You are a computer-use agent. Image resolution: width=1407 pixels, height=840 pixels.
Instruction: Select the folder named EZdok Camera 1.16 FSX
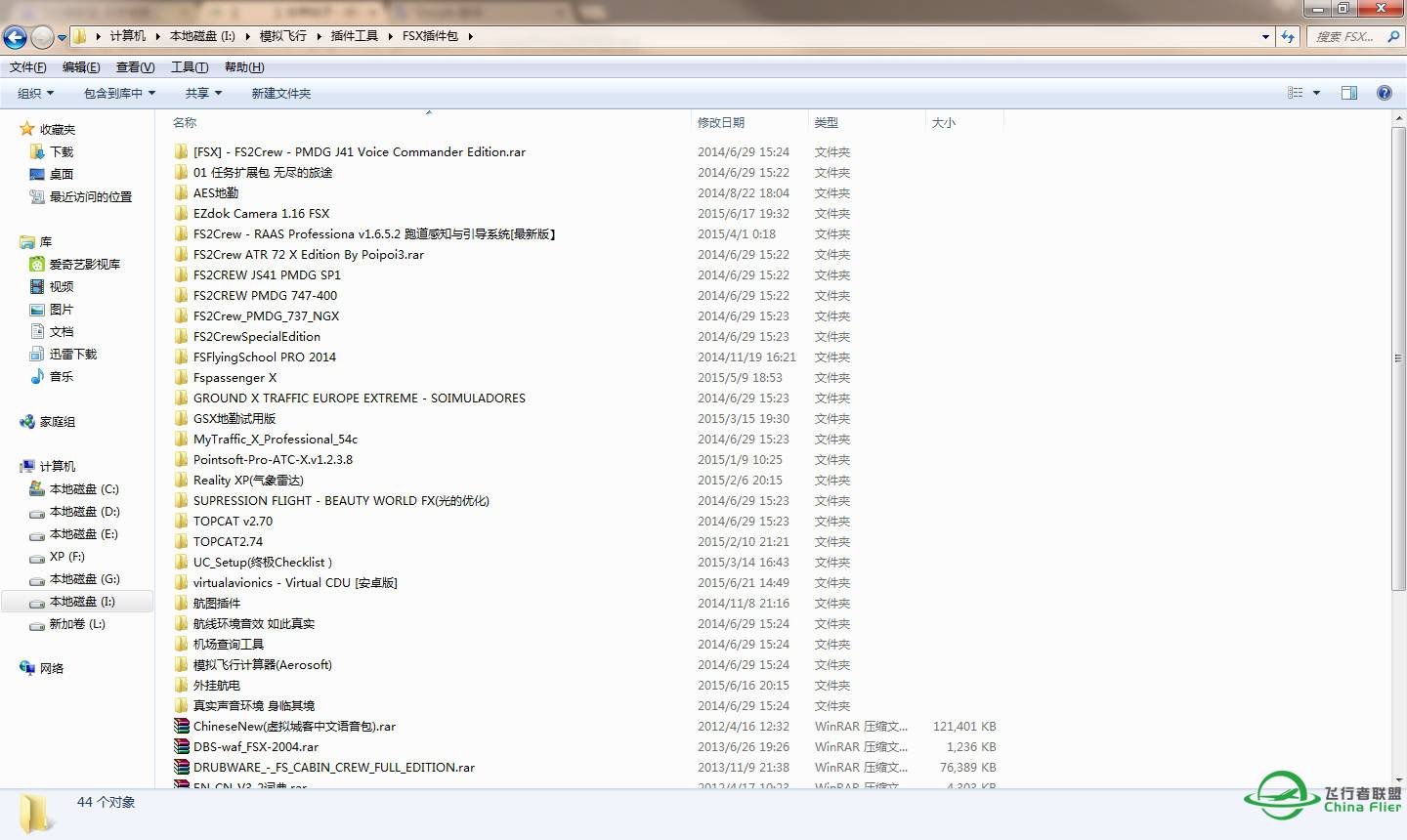261,213
